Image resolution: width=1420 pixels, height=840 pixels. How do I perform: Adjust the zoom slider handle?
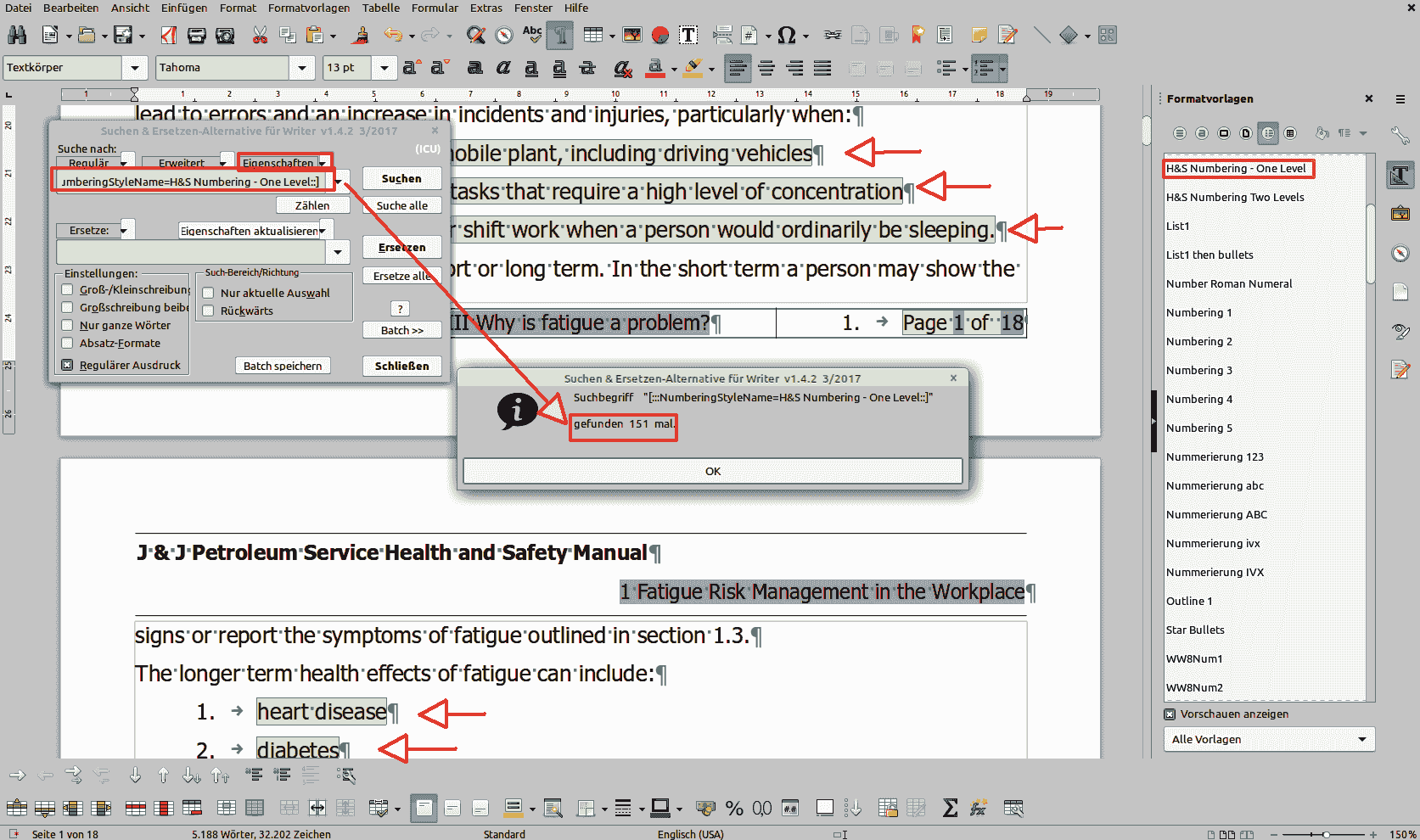coord(1327,834)
